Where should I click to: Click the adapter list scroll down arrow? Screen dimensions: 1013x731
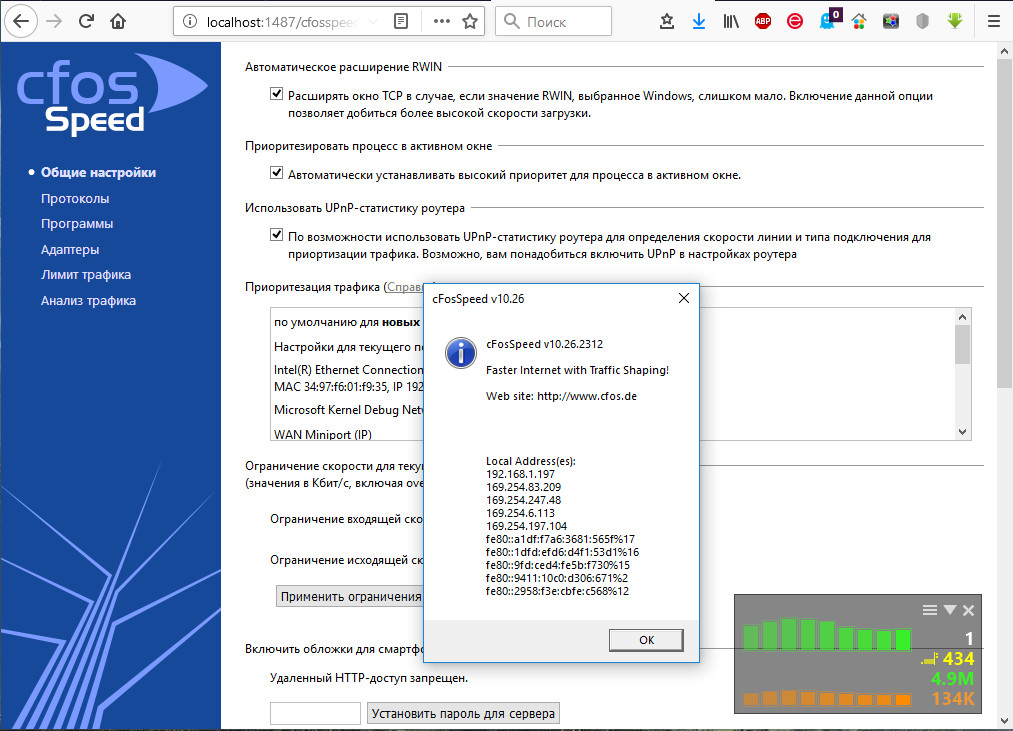click(x=963, y=432)
